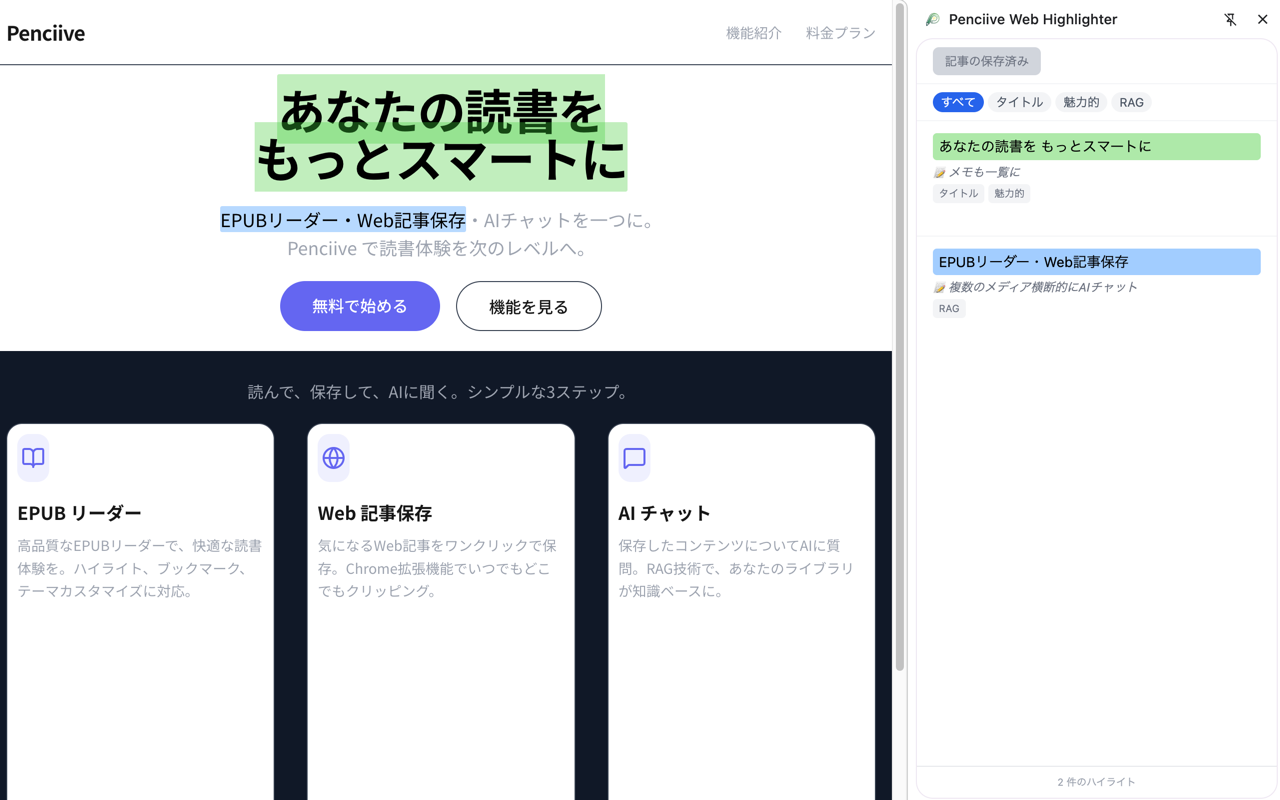Click the pencil memo icon beside 複数のメディア横断的にAIチャット
Image resolution: width=1280 pixels, height=800 pixels.
[x=939, y=288]
